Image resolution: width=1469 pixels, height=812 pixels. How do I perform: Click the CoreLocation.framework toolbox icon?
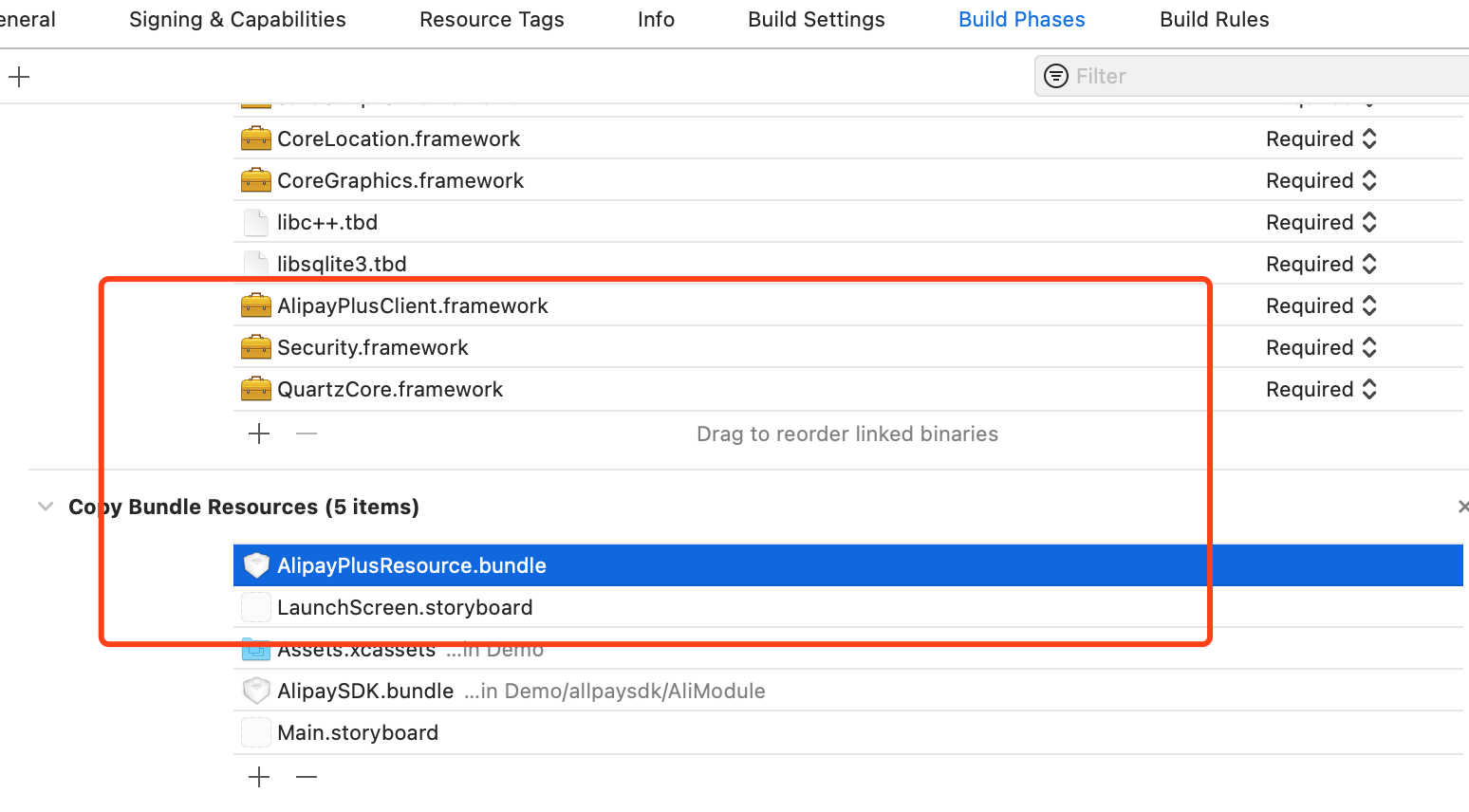coord(255,139)
